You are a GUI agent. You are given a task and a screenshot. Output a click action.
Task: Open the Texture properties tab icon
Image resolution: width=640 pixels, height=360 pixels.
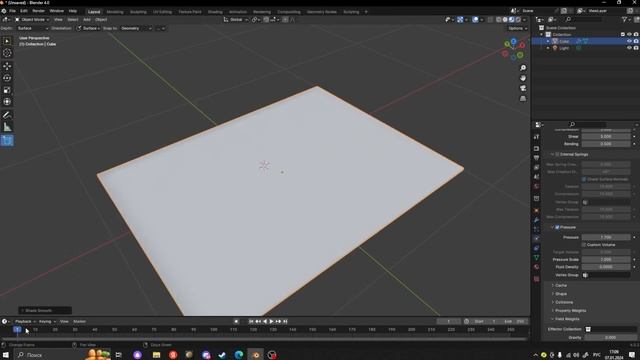pos(536,279)
